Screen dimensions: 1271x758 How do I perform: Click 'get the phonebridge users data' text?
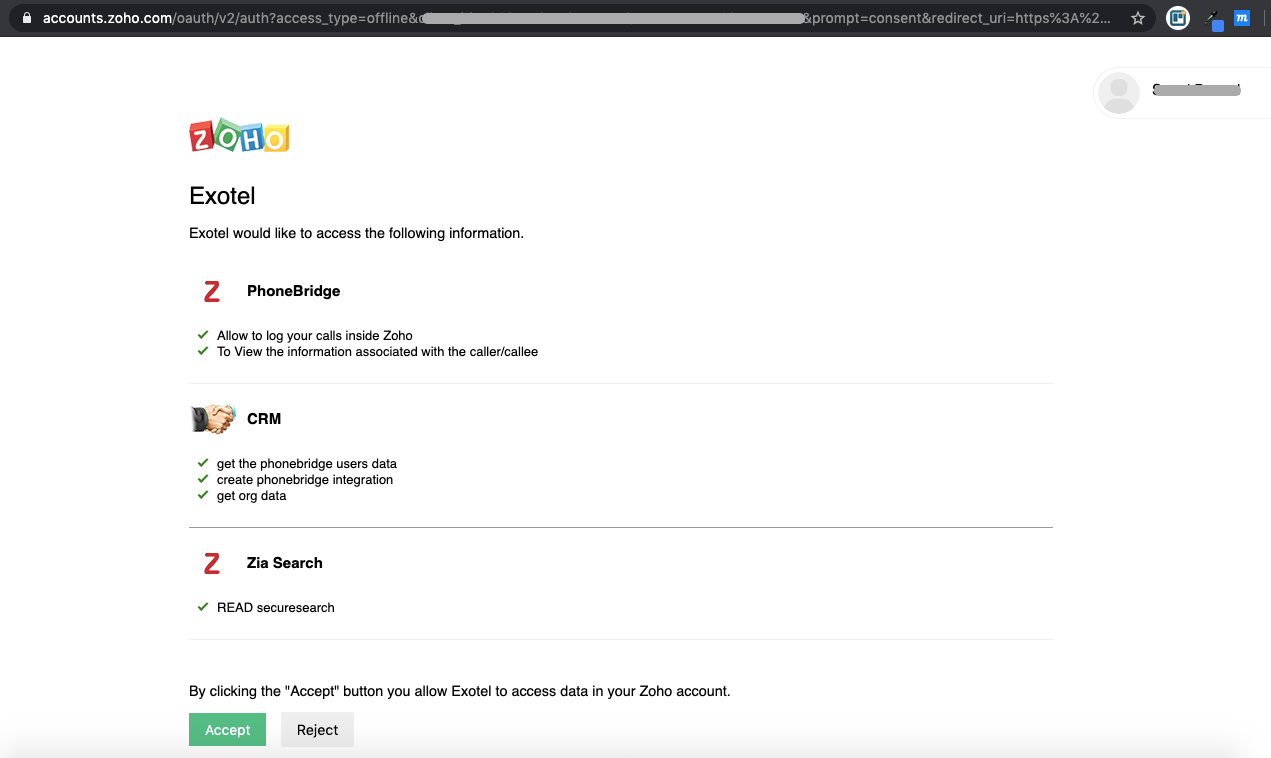coord(307,464)
